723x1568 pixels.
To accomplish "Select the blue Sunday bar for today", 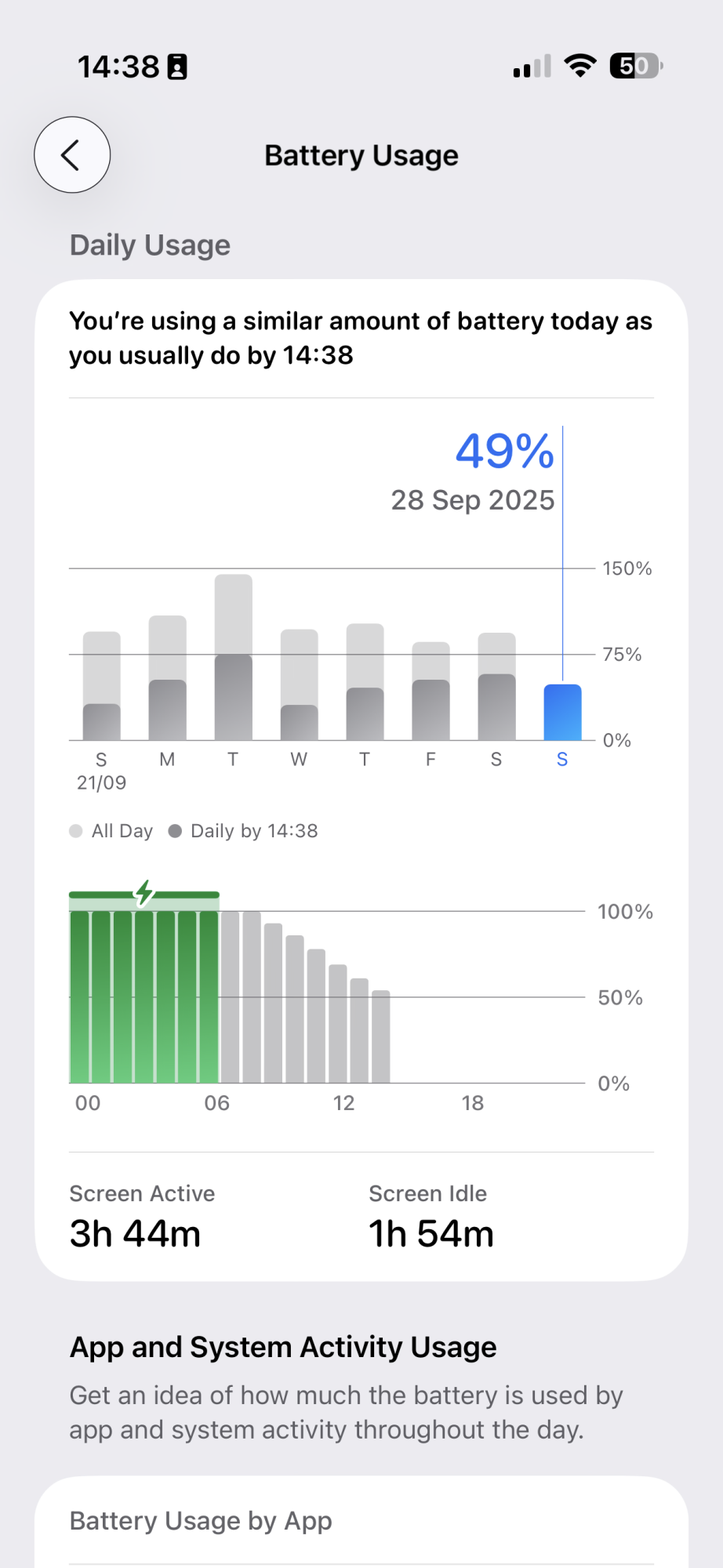I will pyautogui.click(x=562, y=712).
